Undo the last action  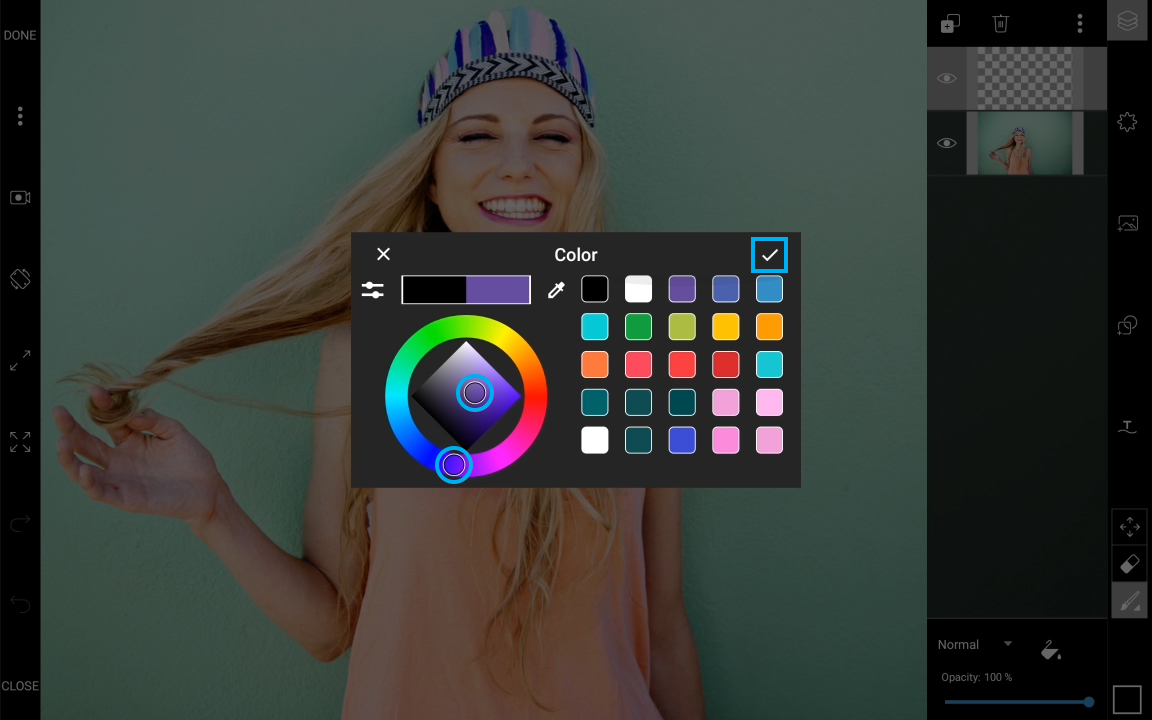20,605
